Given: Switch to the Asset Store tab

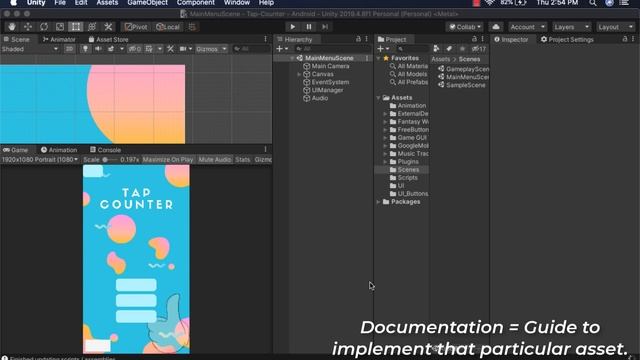Looking at the screenshot, I should [109, 40].
